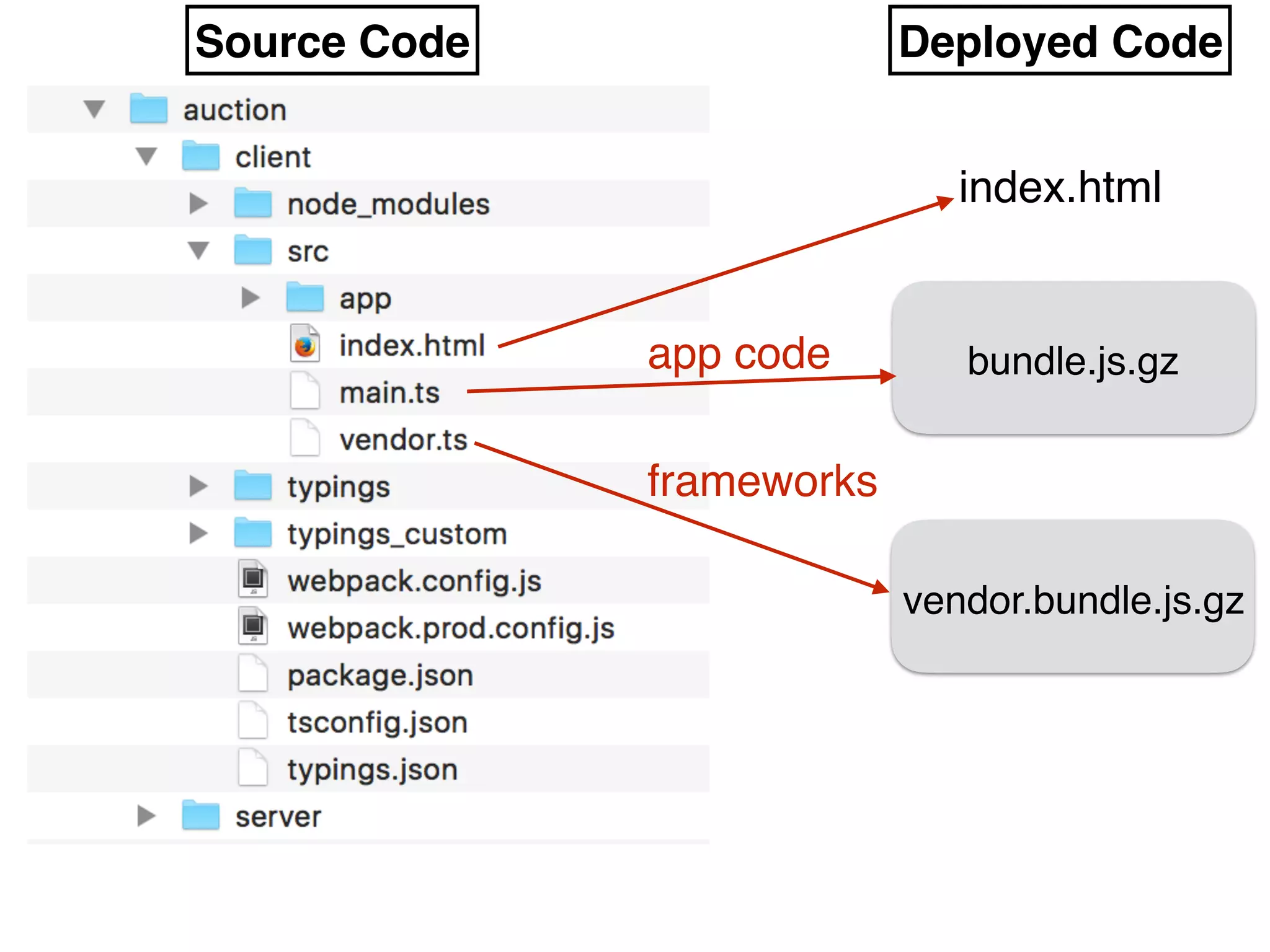This screenshot has height=952, width=1270.
Task: Collapse the src folder disclosure triangle
Action: point(198,250)
